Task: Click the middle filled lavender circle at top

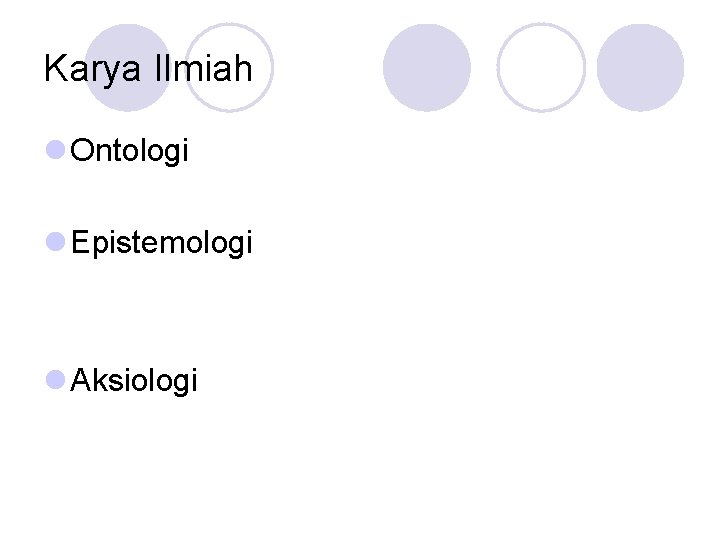Action: tap(427, 68)
